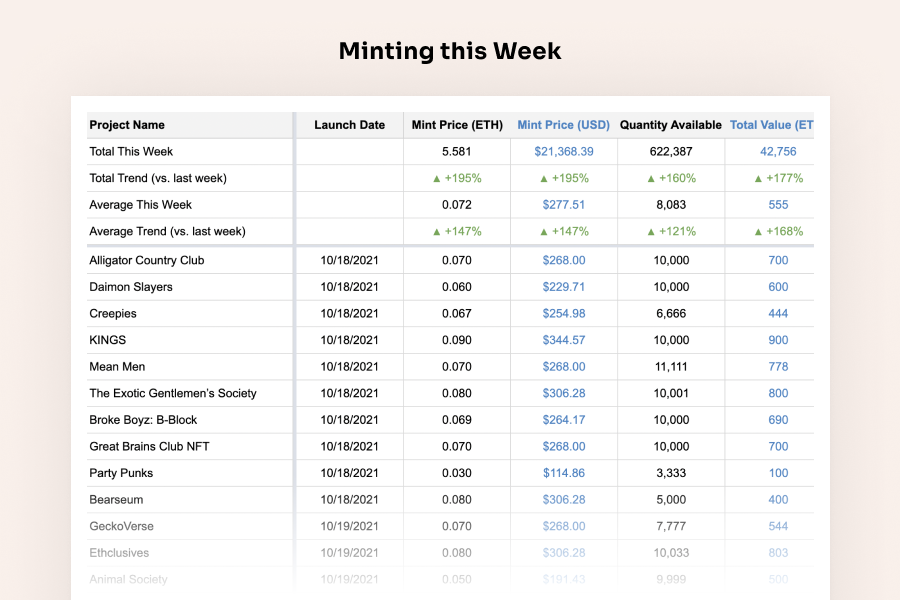
Task: Select the Great Brains Club NFT cell
Action: [x=149, y=446]
